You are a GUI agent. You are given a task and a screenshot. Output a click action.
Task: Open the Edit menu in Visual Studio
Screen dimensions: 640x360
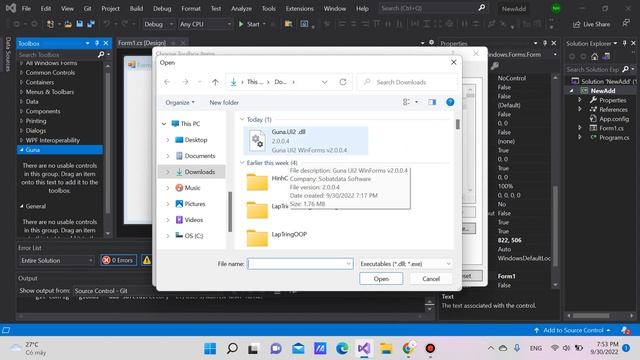coord(46,8)
